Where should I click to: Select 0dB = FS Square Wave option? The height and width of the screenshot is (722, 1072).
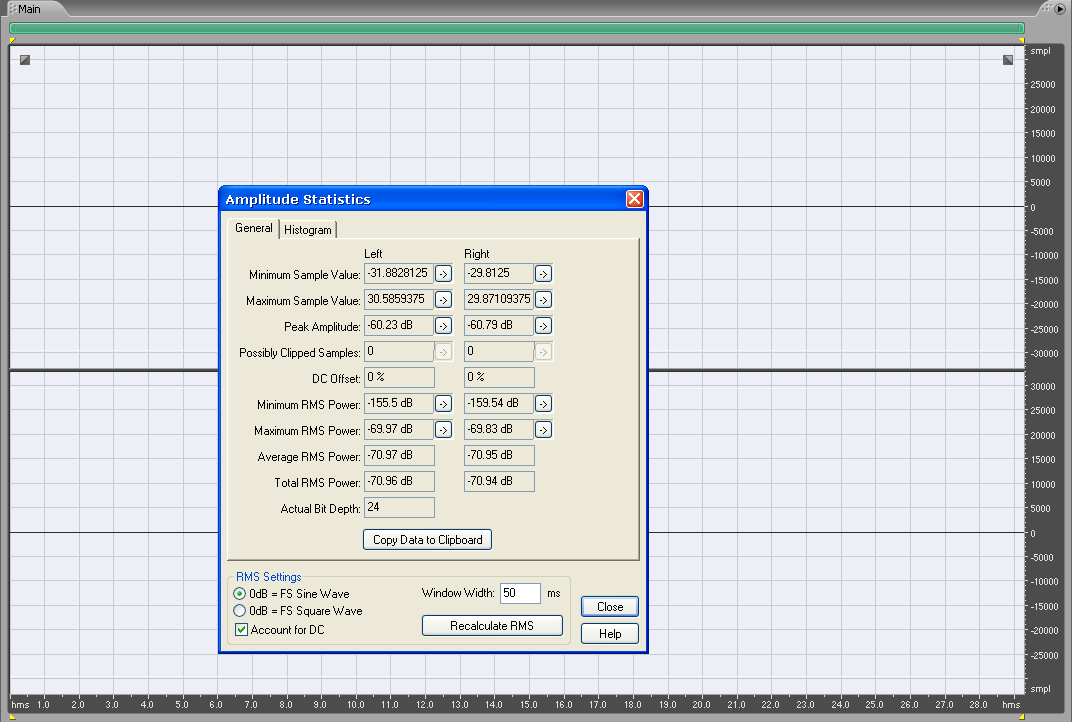point(297,611)
